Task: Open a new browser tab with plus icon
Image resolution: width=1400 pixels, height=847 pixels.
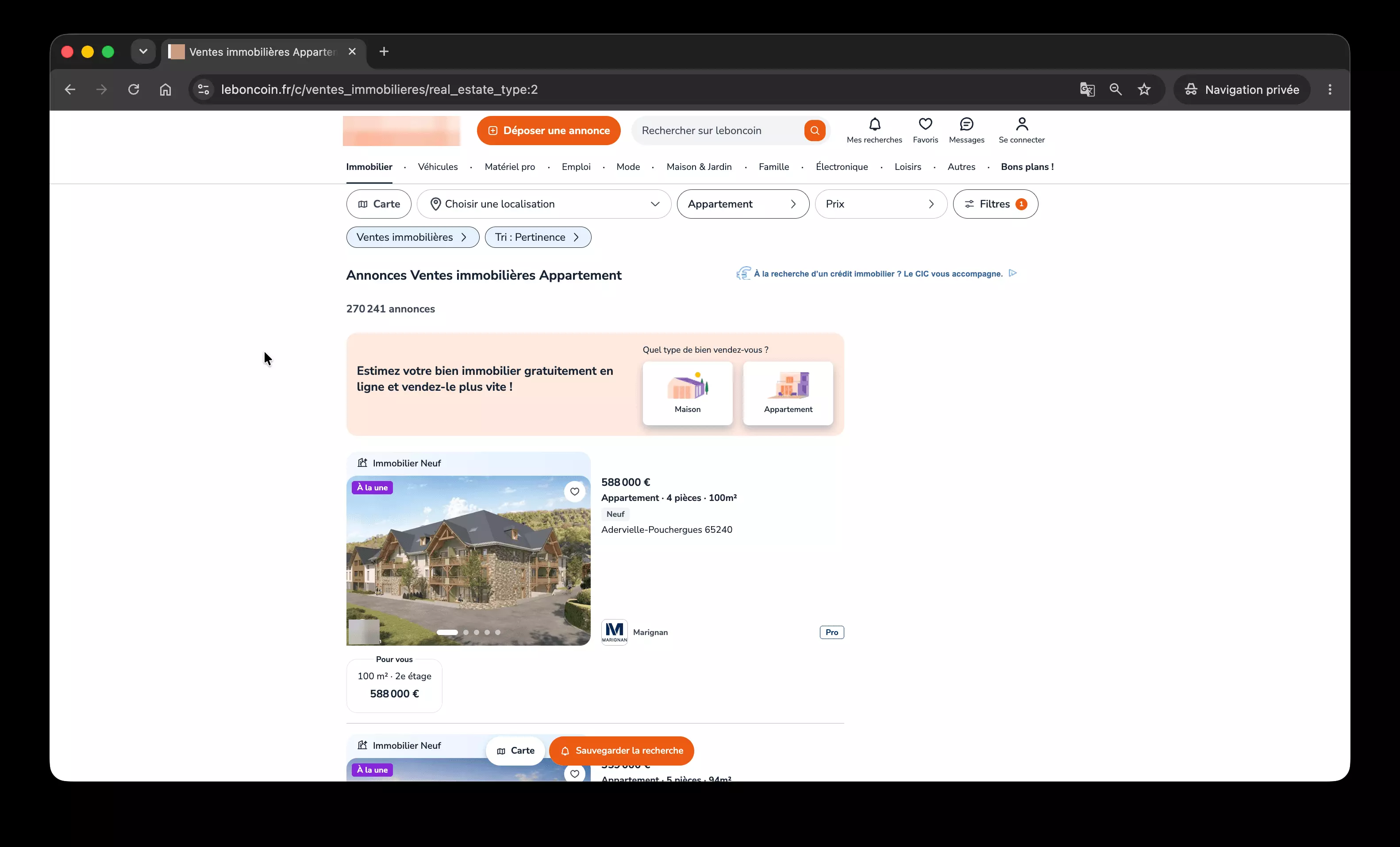Action: pos(384,52)
